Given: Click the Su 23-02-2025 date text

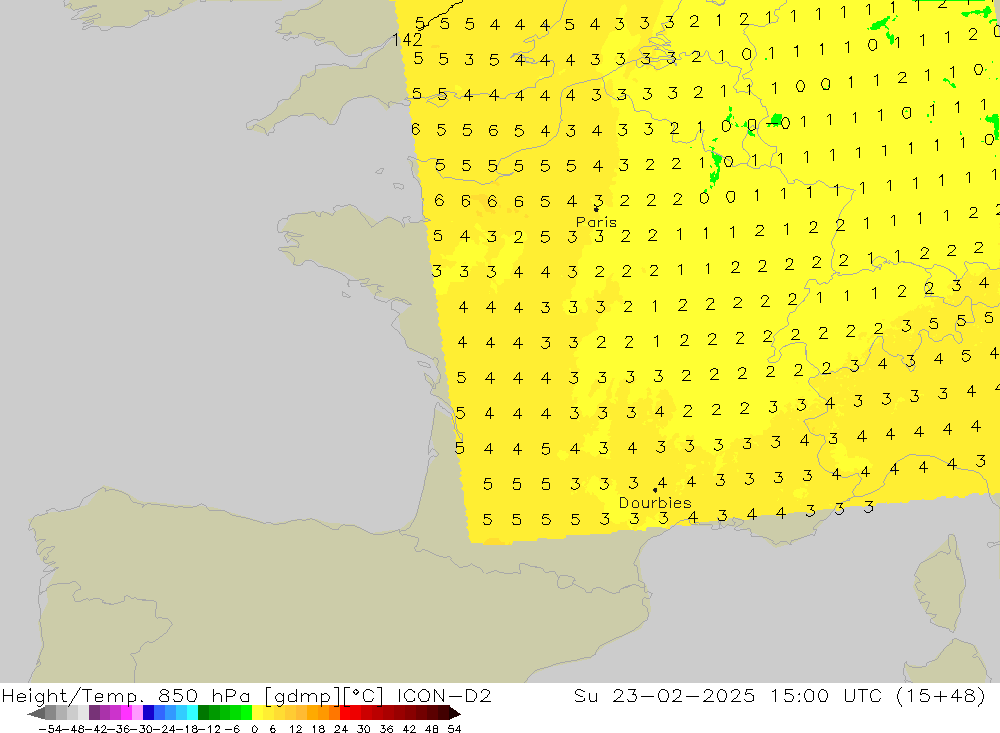Looking at the screenshot, I should coord(664,696).
